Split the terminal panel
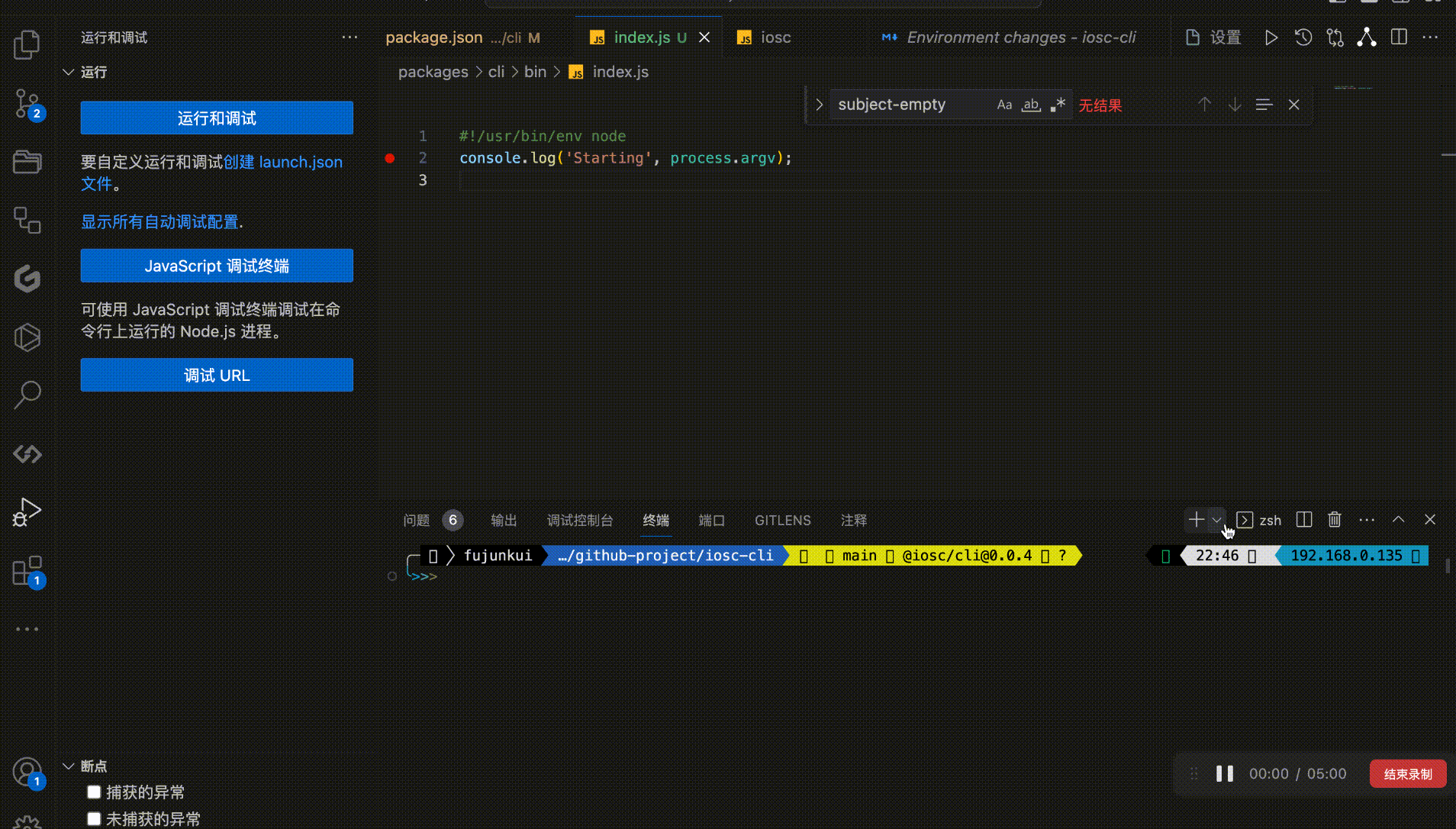This screenshot has height=829, width=1456. (1304, 520)
